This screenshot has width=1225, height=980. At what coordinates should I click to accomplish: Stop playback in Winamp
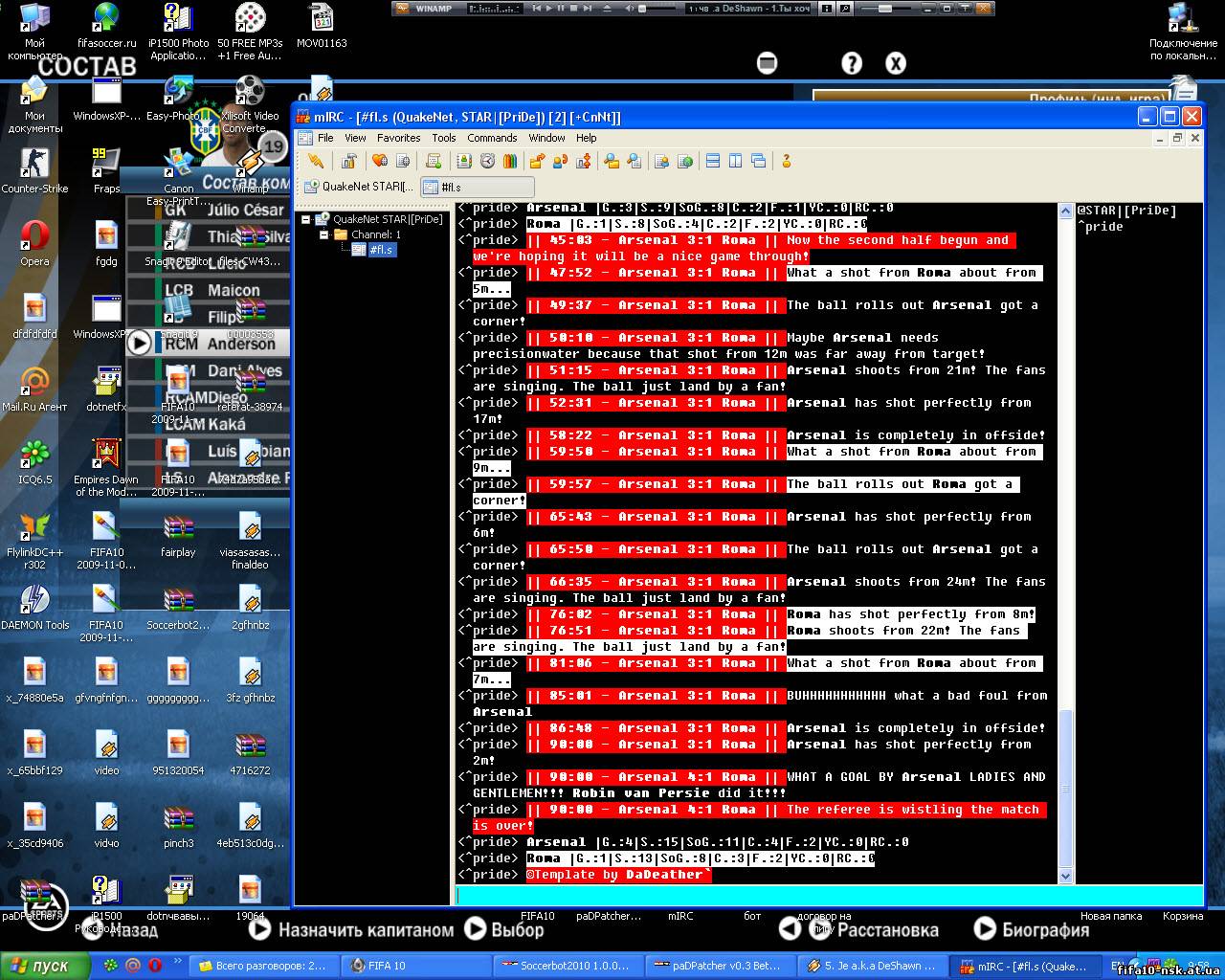coord(573,8)
